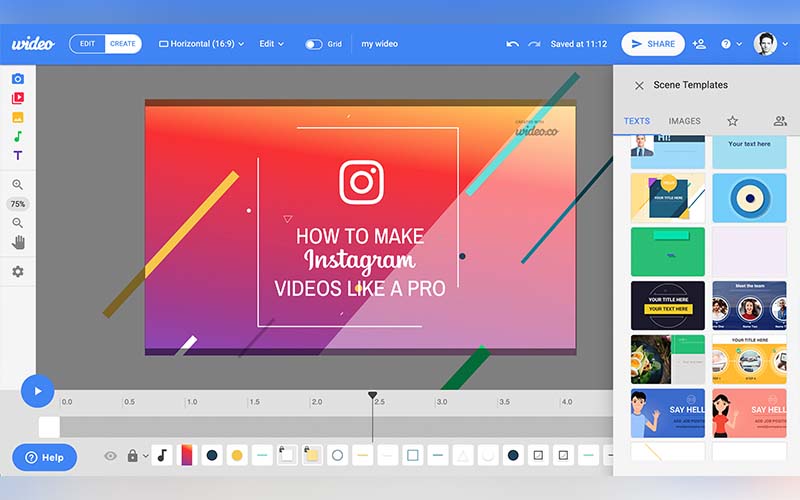800x500 pixels.
Task: Choose the green banner template
Action: pyautogui.click(x=667, y=252)
